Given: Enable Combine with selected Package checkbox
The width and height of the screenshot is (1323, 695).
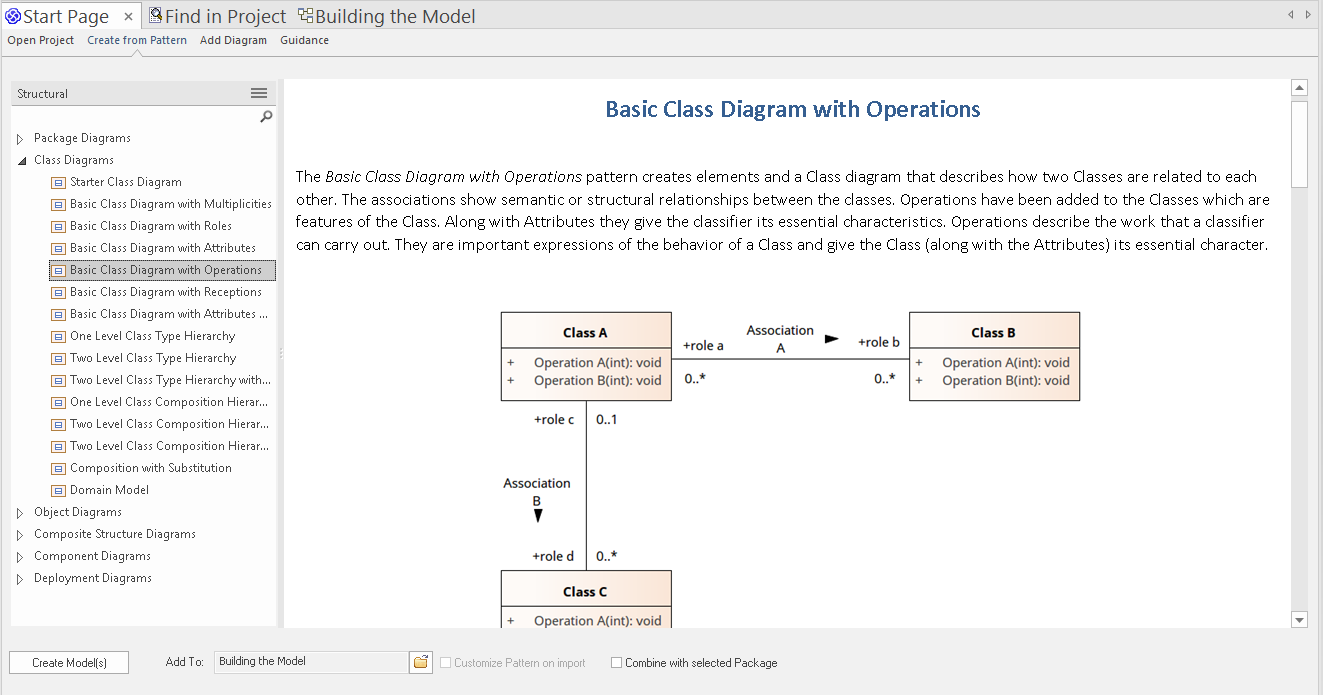Looking at the screenshot, I should [x=617, y=663].
